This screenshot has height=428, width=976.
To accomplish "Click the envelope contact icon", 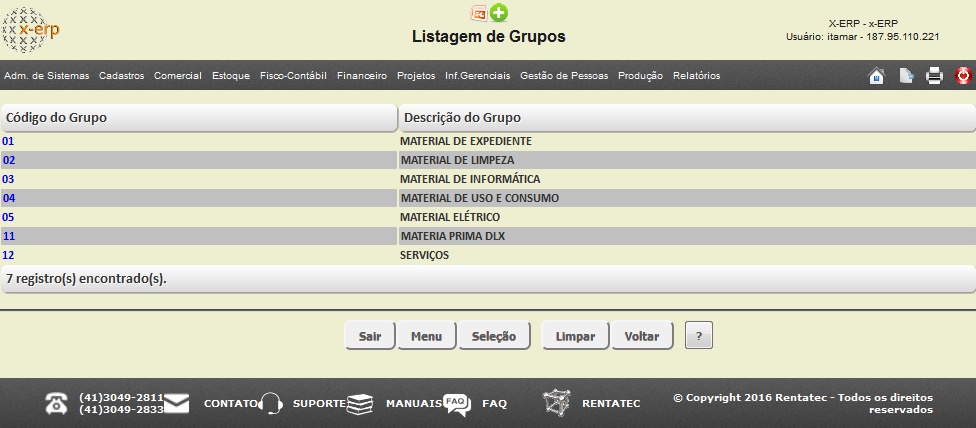I will click(x=176, y=404).
